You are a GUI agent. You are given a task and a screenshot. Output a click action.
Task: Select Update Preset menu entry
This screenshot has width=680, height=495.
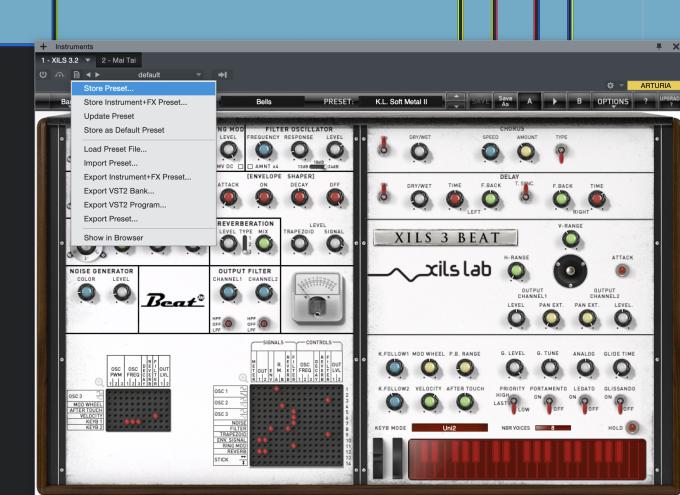[x=144, y=116]
